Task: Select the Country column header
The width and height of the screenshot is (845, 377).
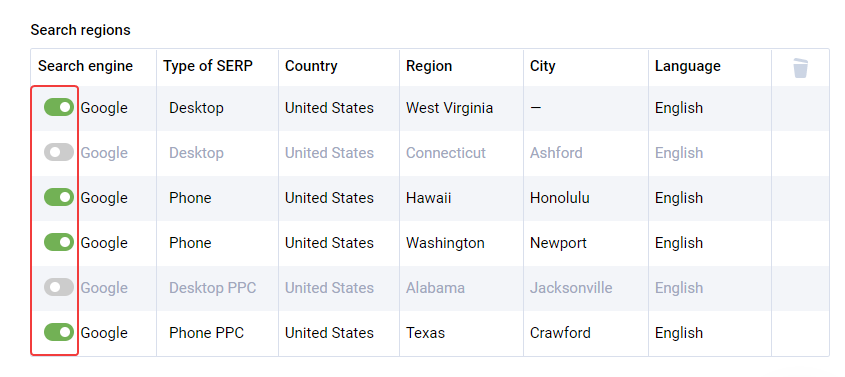Action: coord(311,66)
